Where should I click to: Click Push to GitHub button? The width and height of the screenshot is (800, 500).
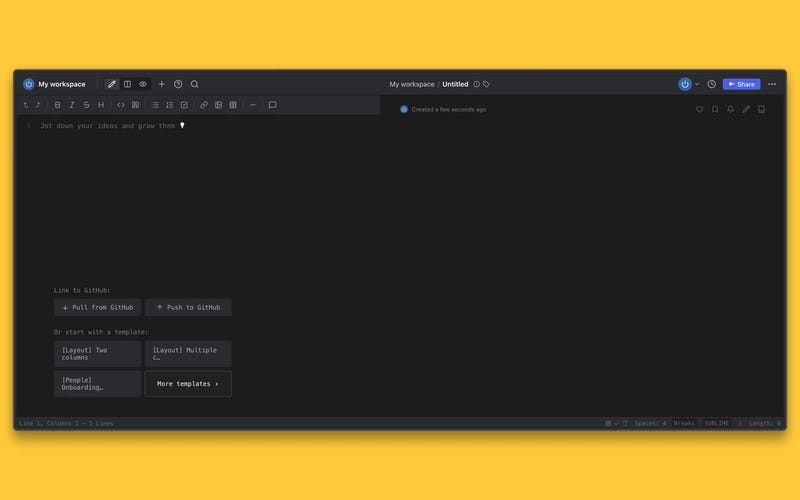click(188, 308)
